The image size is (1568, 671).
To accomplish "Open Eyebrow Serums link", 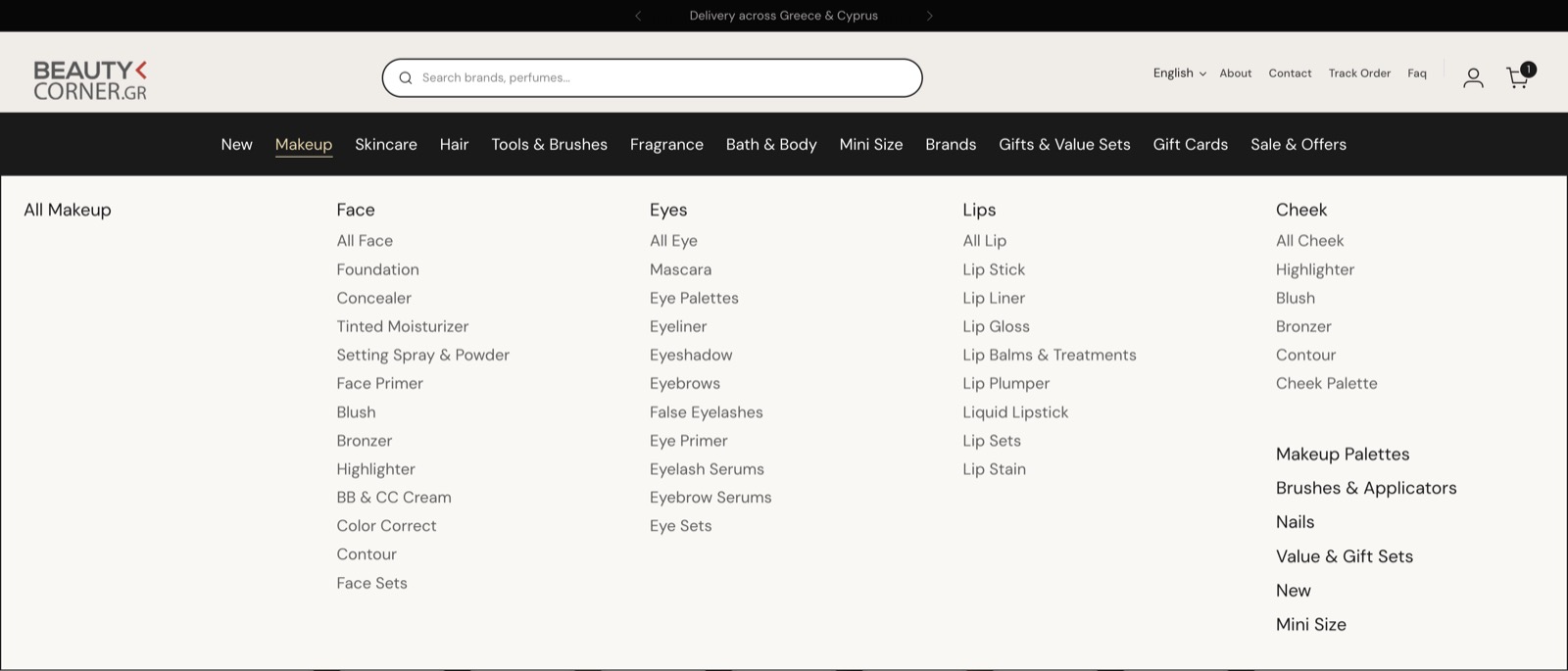I will 710,498.
